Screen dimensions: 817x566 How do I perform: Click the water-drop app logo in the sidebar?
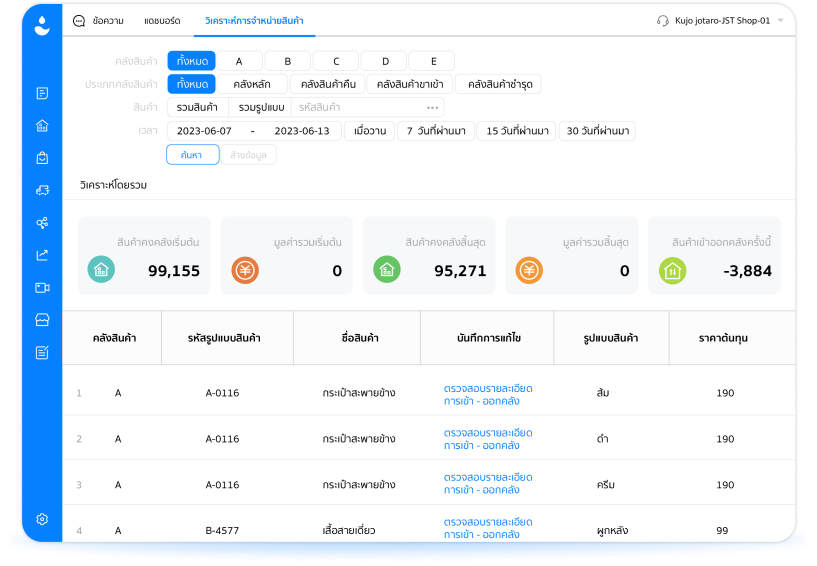(42, 25)
